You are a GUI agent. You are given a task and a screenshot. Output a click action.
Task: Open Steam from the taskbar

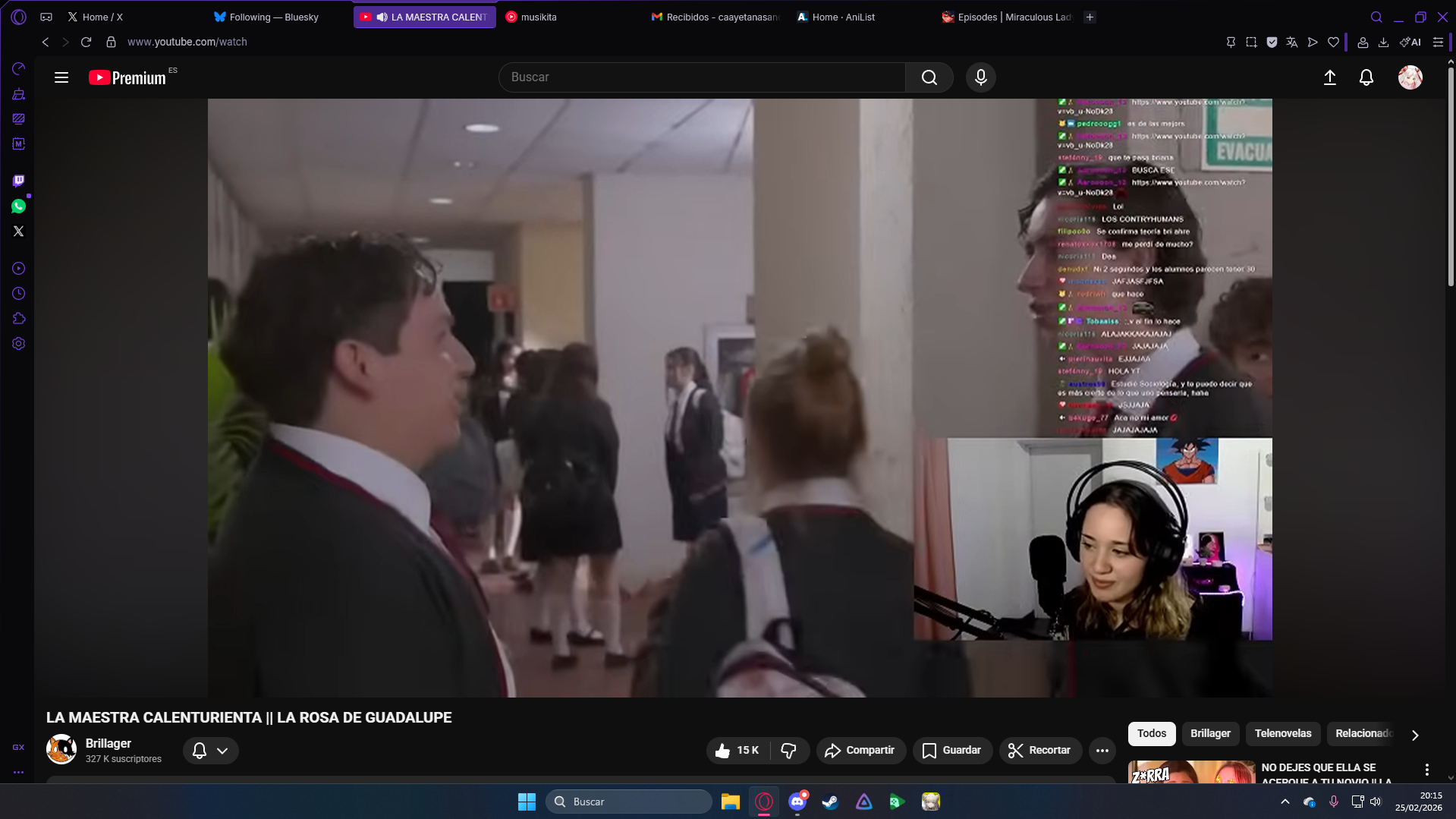coord(830,802)
